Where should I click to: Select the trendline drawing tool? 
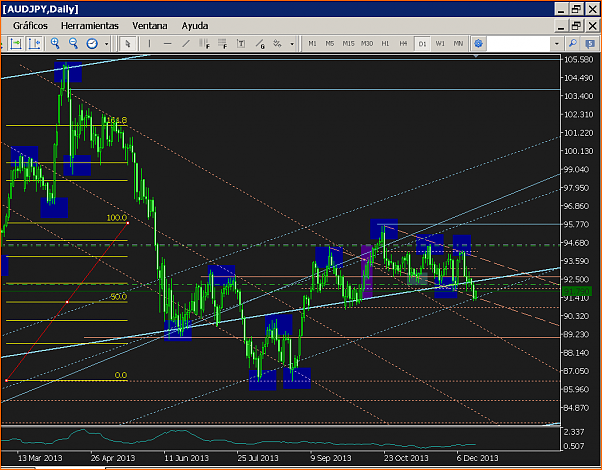pyautogui.click(x=186, y=44)
